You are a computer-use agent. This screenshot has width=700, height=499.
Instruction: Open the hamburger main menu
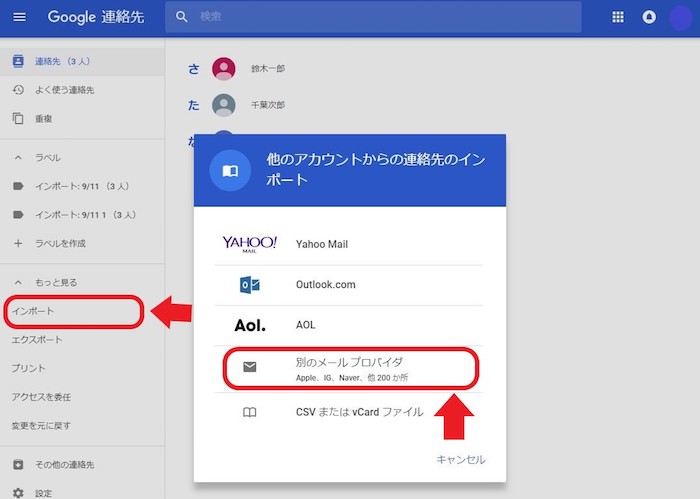pyautogui.click(x=19, y=17)
